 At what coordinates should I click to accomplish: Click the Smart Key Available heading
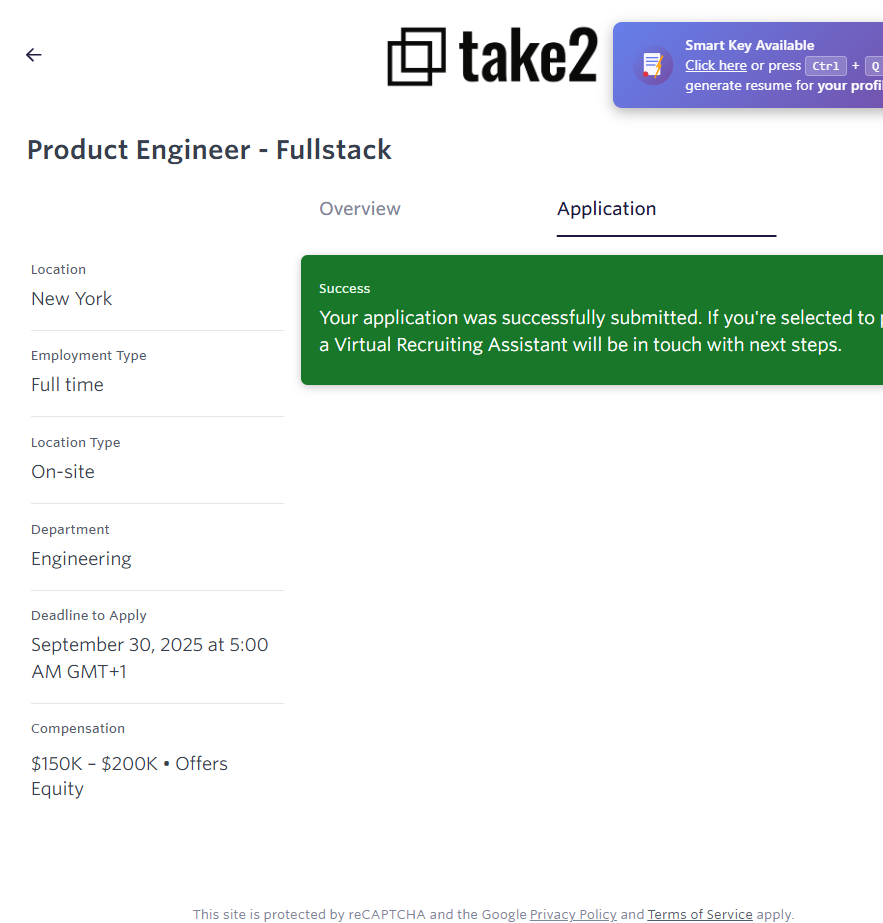pos(749,45)
